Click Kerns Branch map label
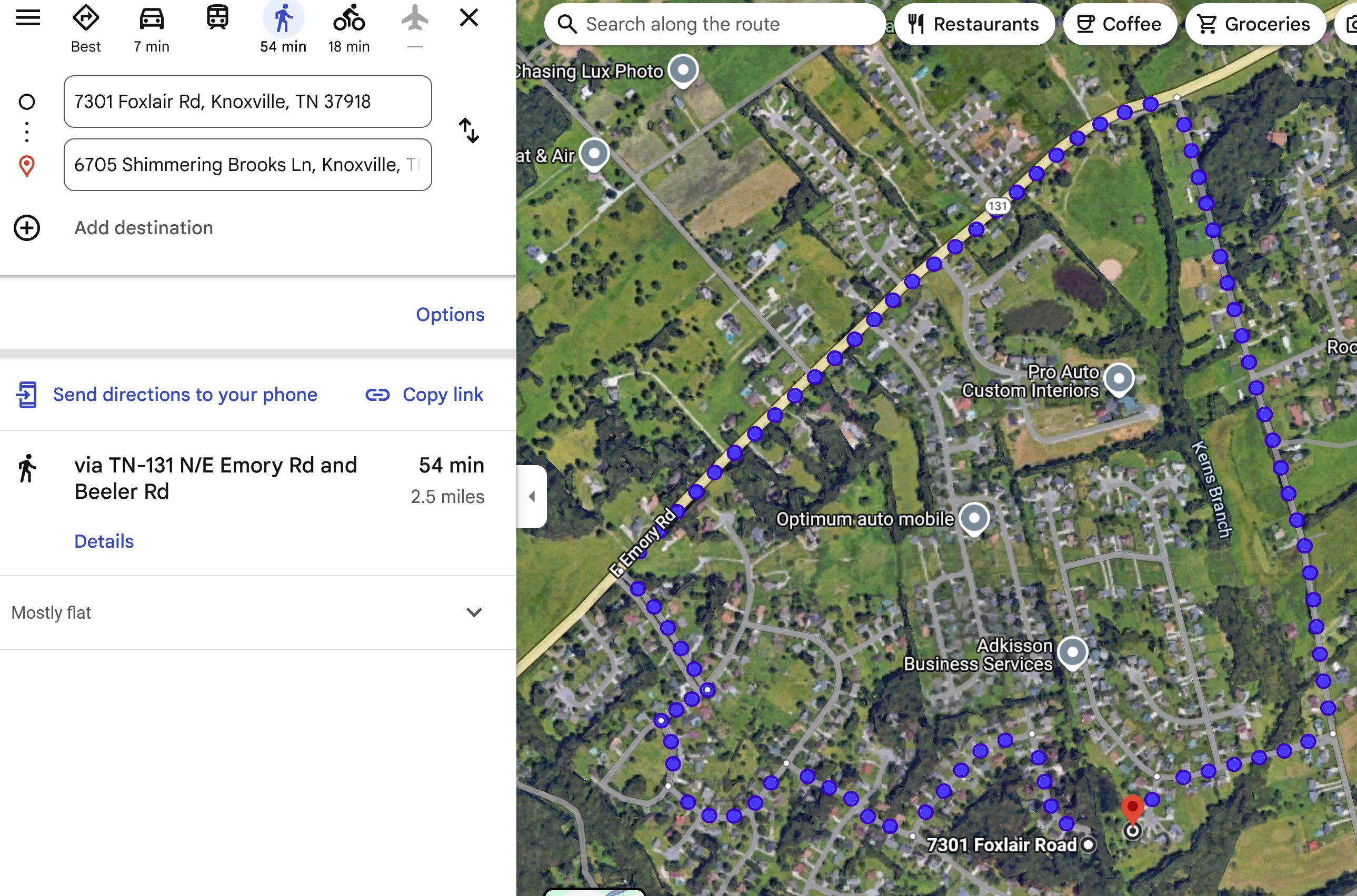The height and width of the screenshot is (896, 1357). click(1211, 489)
